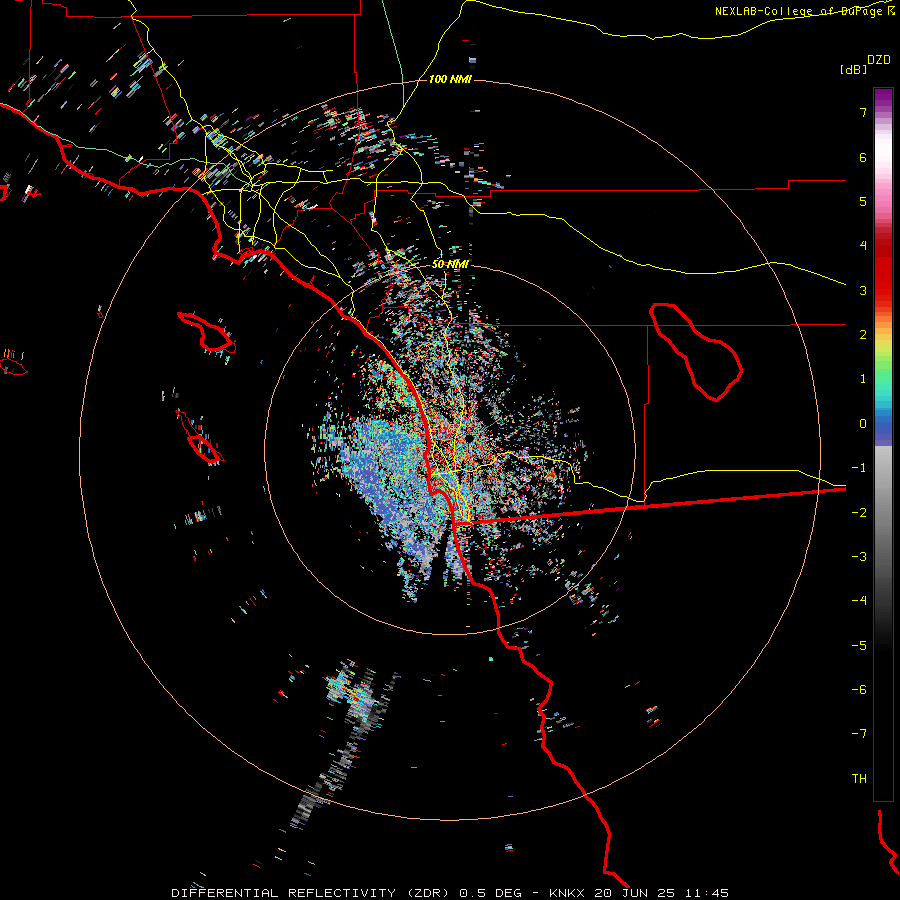Viewport: 900px width, 900px height.
Task: Click the '-4' value on color scale
Action: (x=859, y=600)
